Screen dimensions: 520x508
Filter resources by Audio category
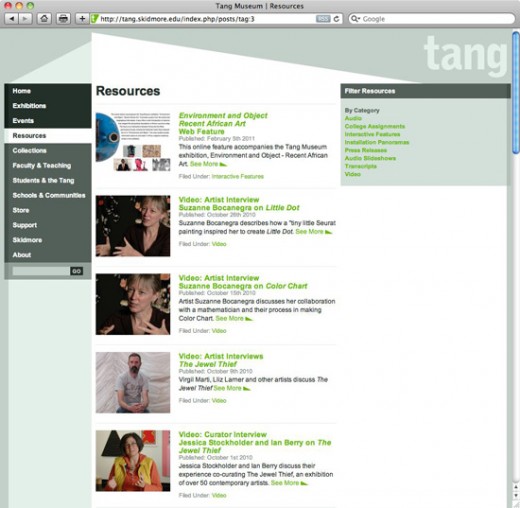[x=353, y=118]
